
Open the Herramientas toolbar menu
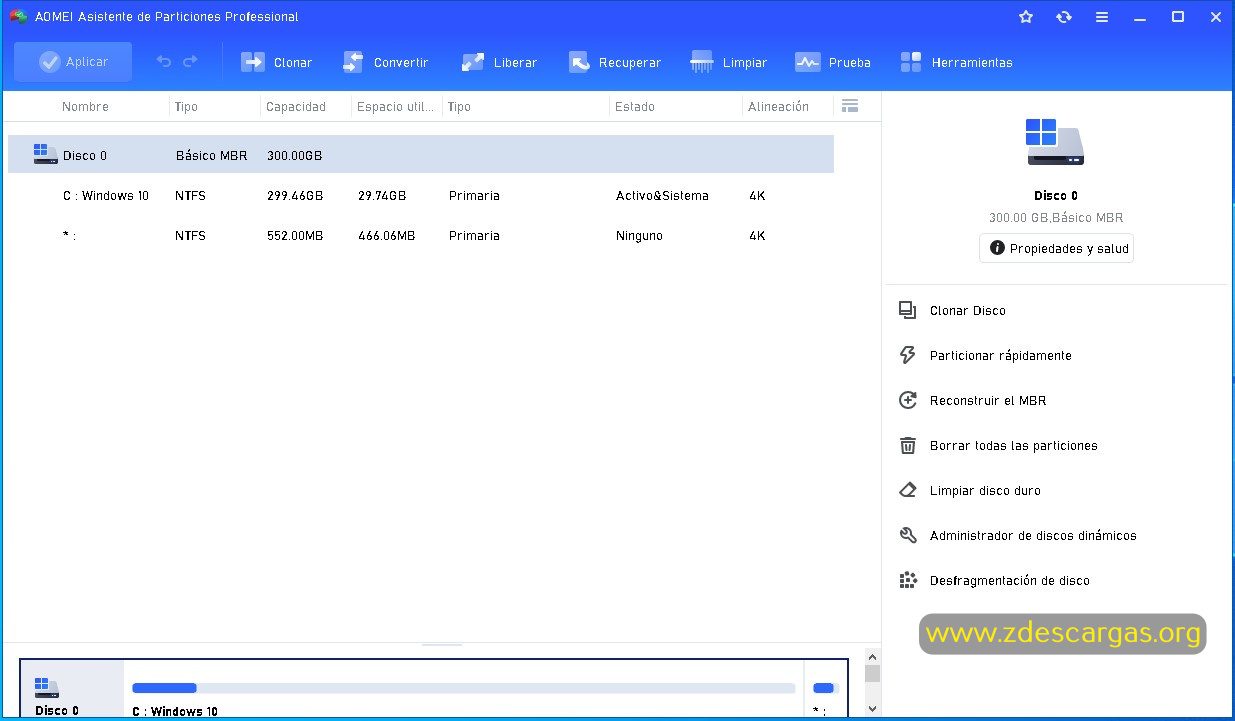click(x=956, y=62)
